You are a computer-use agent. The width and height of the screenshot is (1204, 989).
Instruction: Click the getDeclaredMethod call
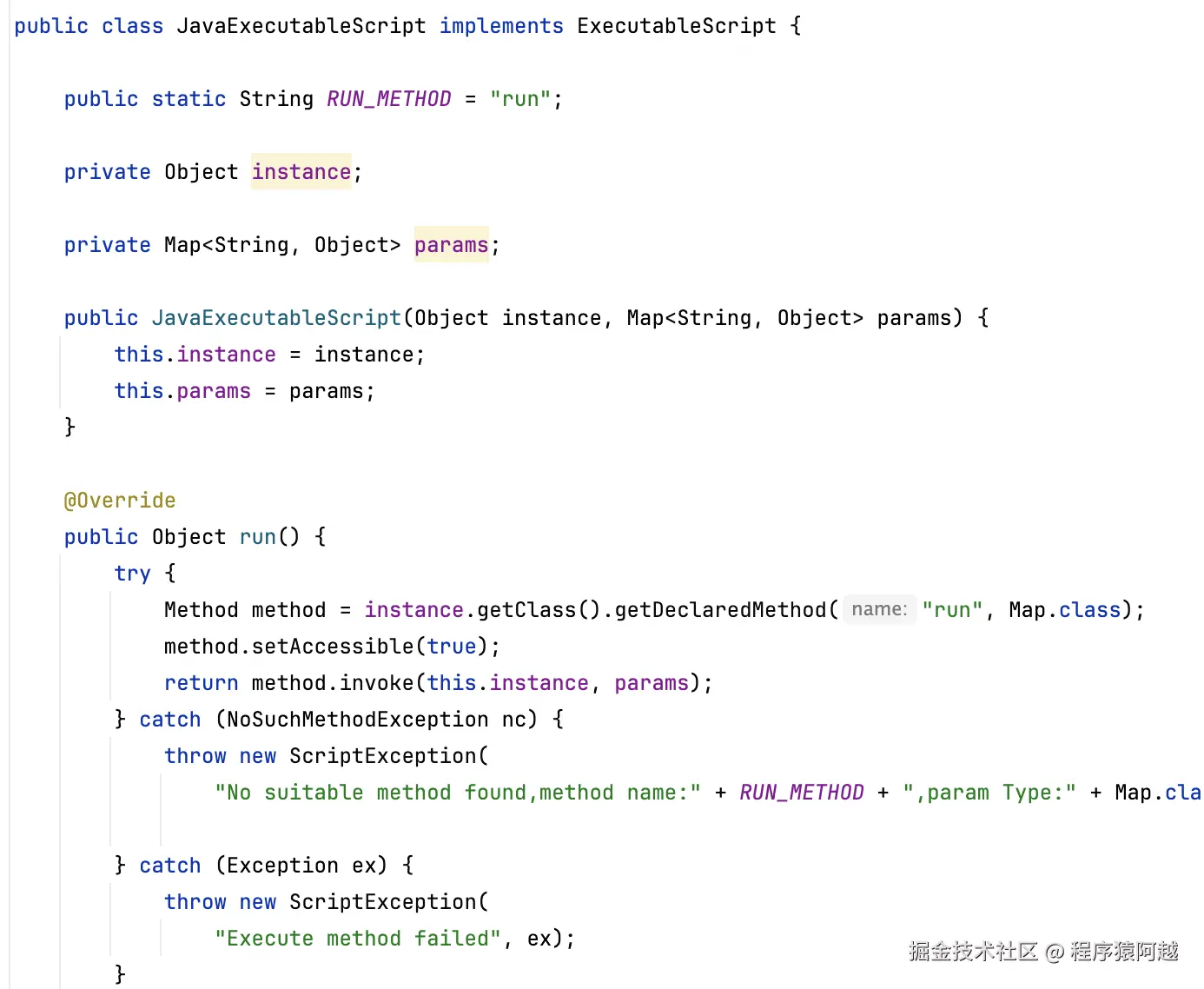tap(720, 610)
